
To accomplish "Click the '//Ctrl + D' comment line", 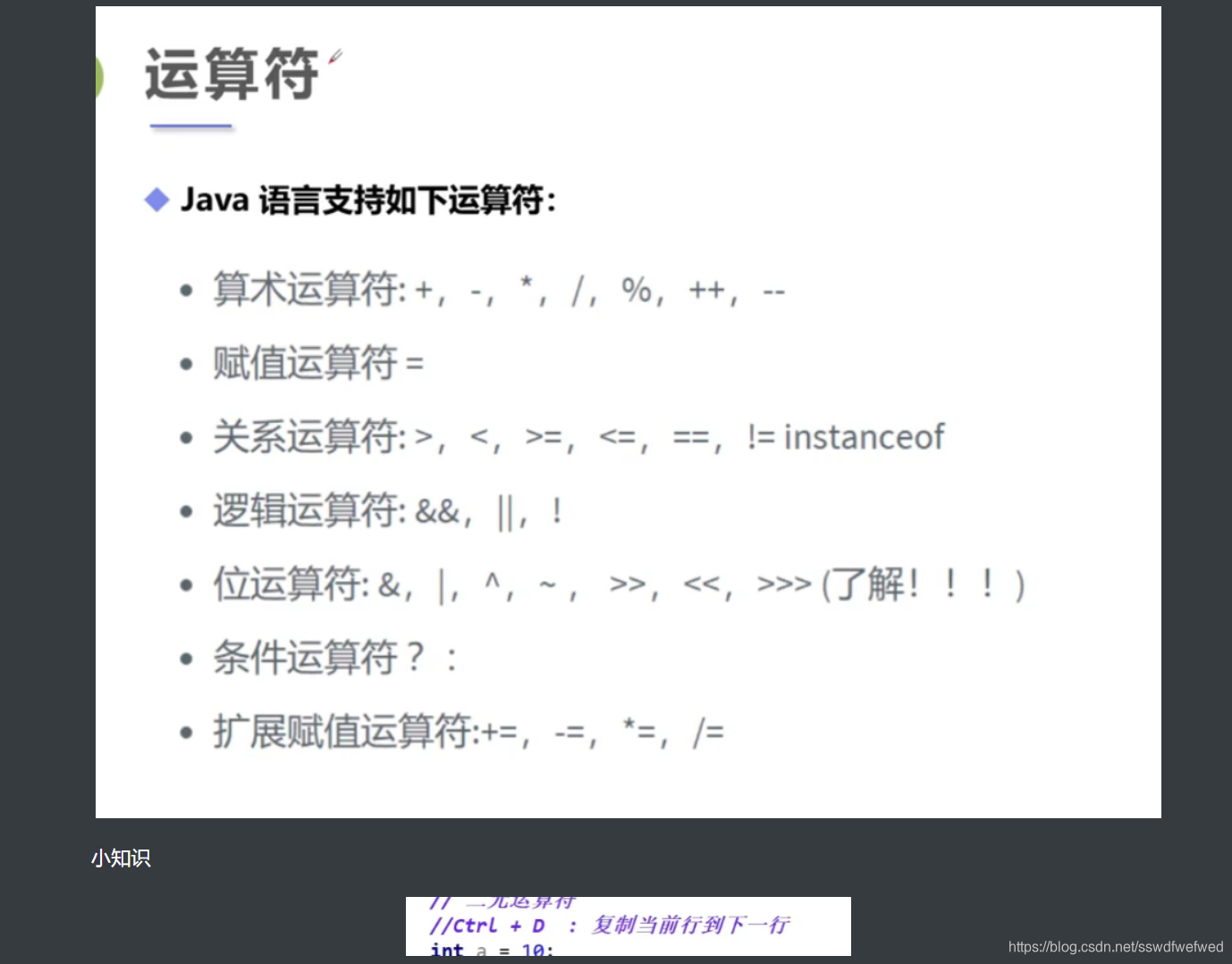I will click(610, 925).
